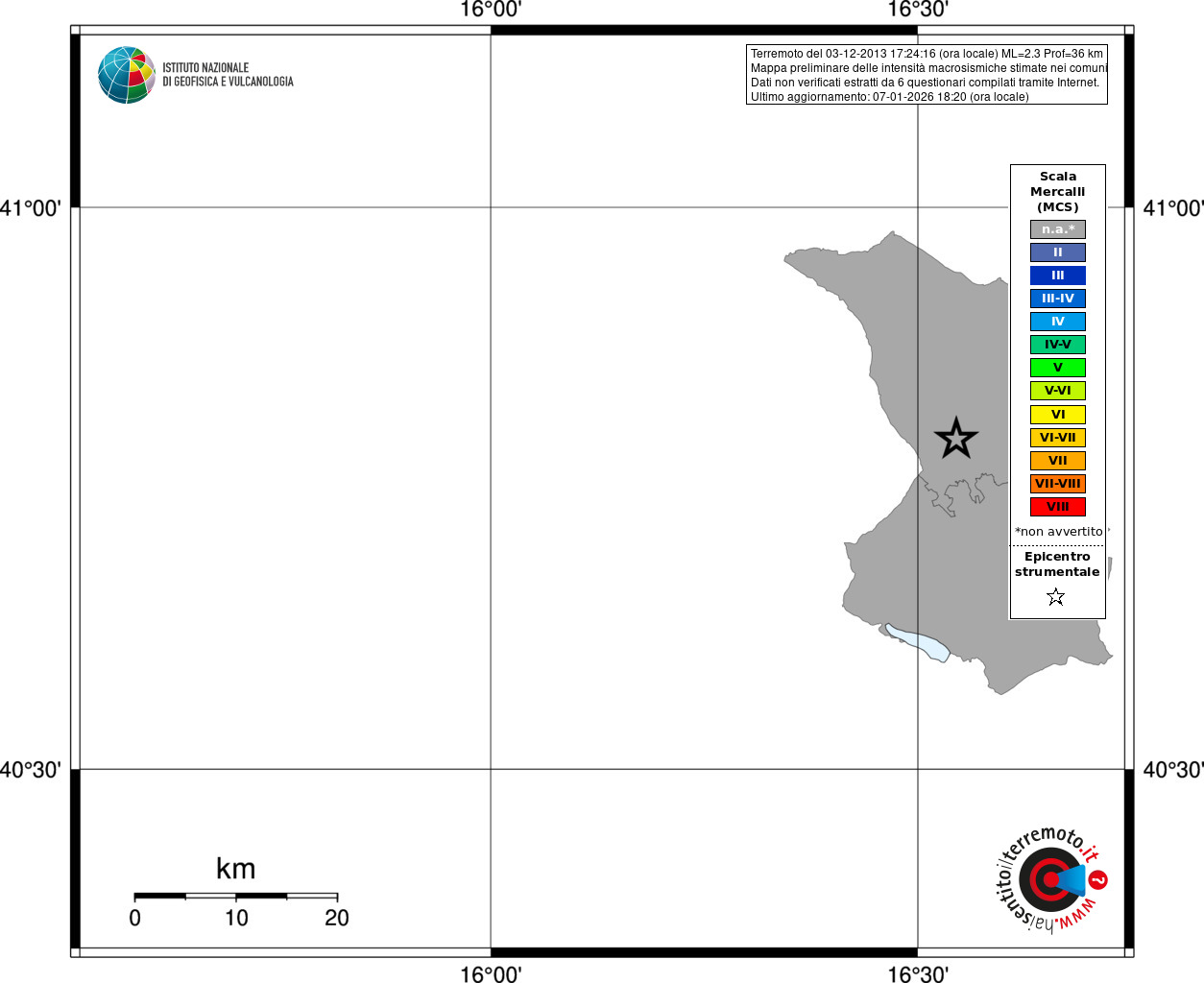
Task: Select the VII orange legend swatch
Action: tap(1058, 461)
